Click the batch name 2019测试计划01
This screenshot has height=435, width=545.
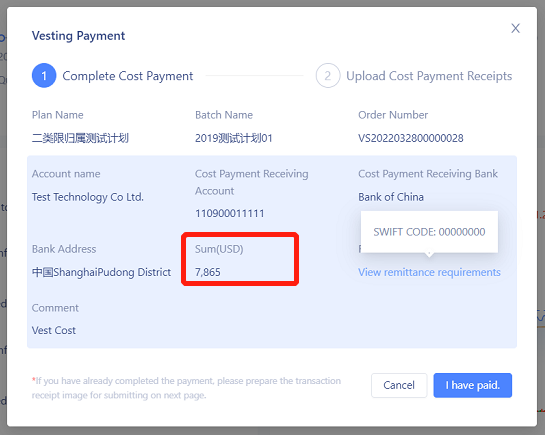click(x=233, y=138)
